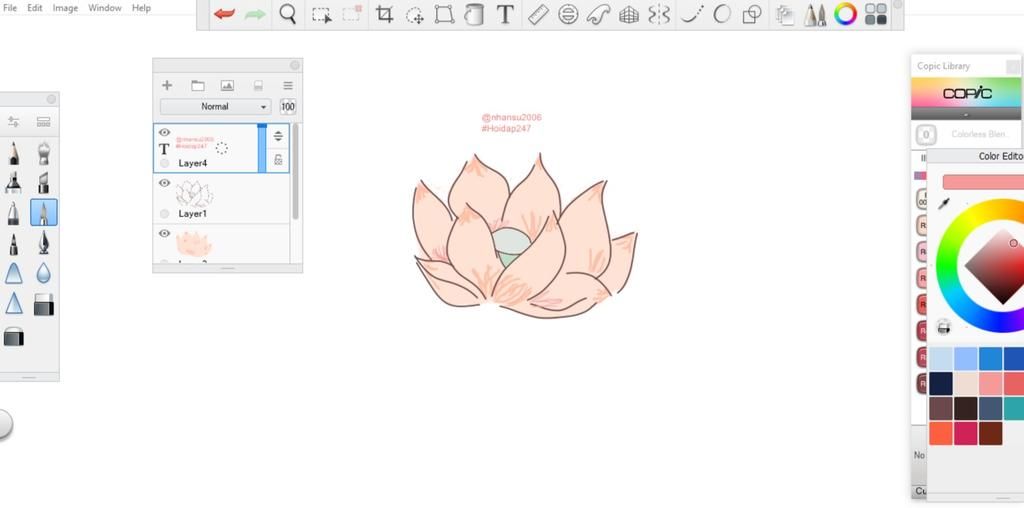Select the Quick Transform tool

415,14
